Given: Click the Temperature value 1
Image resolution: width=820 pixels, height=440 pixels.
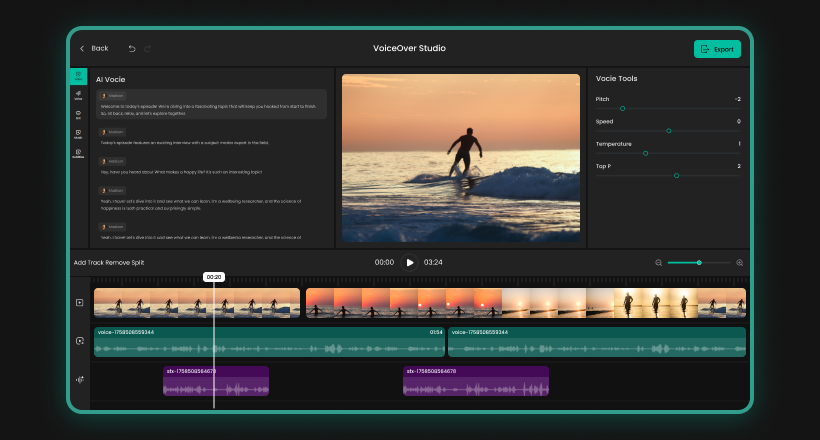Looking at the screenshot, I should [x=739, y=143].
